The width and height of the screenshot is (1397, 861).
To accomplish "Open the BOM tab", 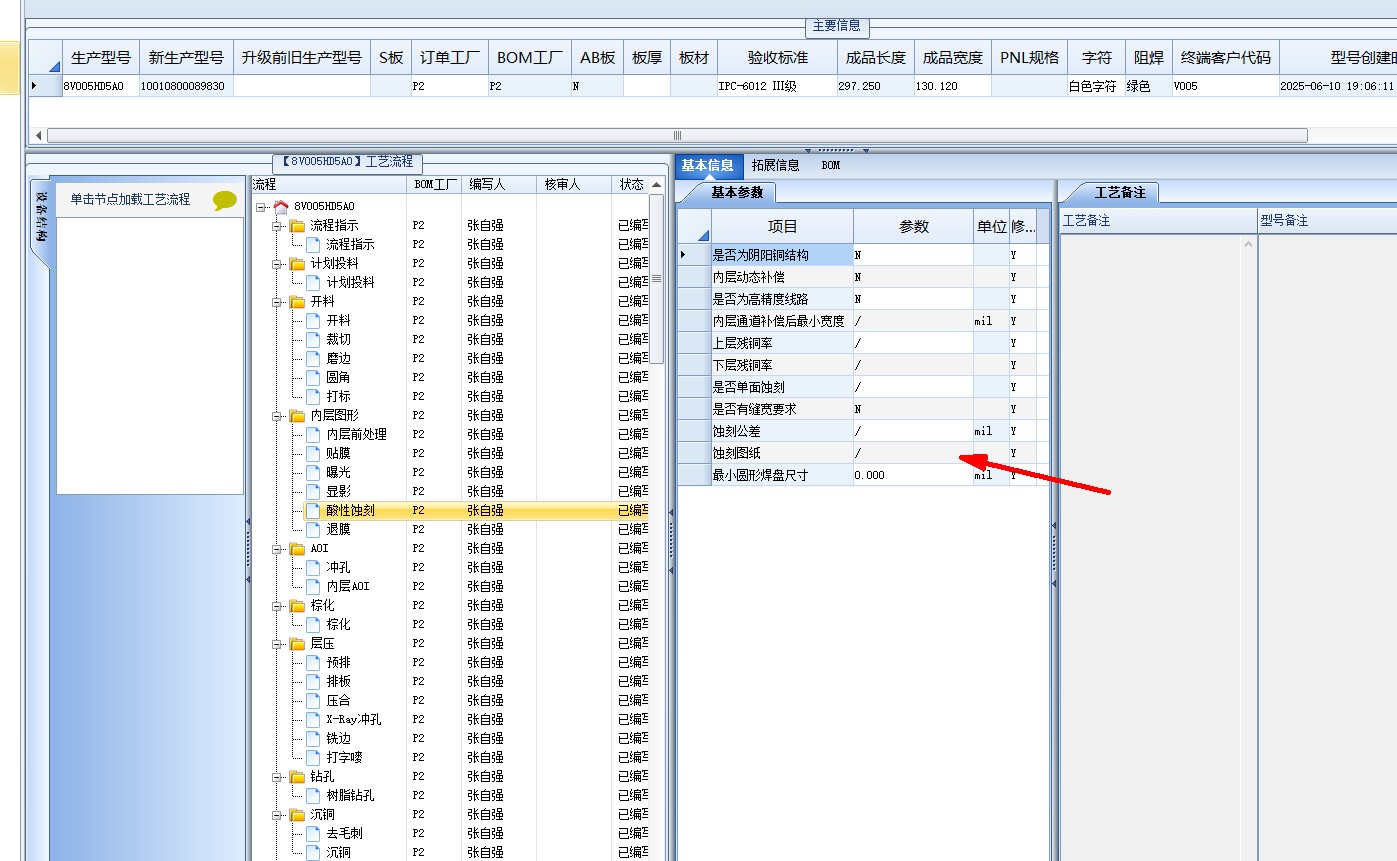I will tap(831, 166).
